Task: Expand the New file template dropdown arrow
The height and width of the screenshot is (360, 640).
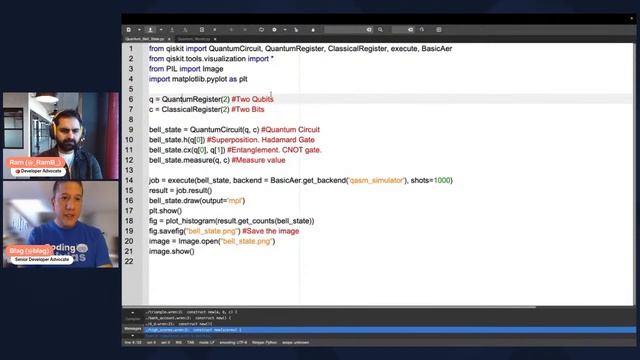Action: pos(139,30)
